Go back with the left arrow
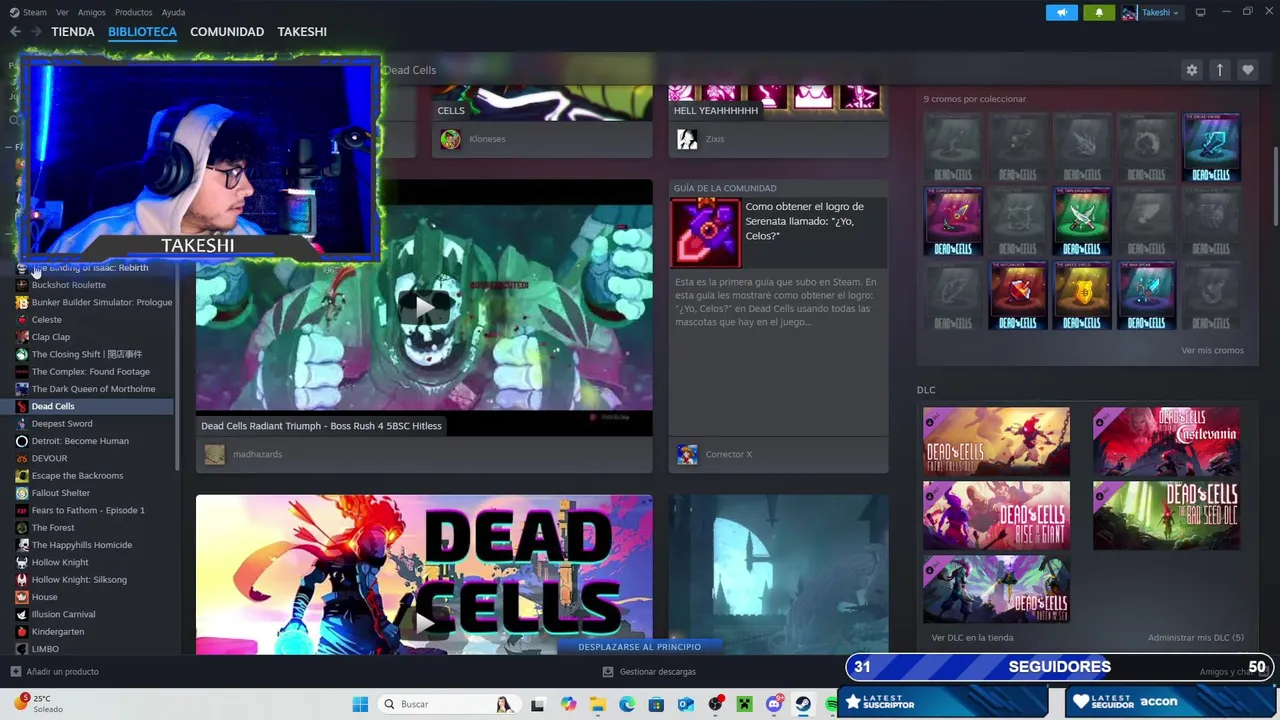The width and height of the screenshot is (1280, 720). click(x=15, y=32)
